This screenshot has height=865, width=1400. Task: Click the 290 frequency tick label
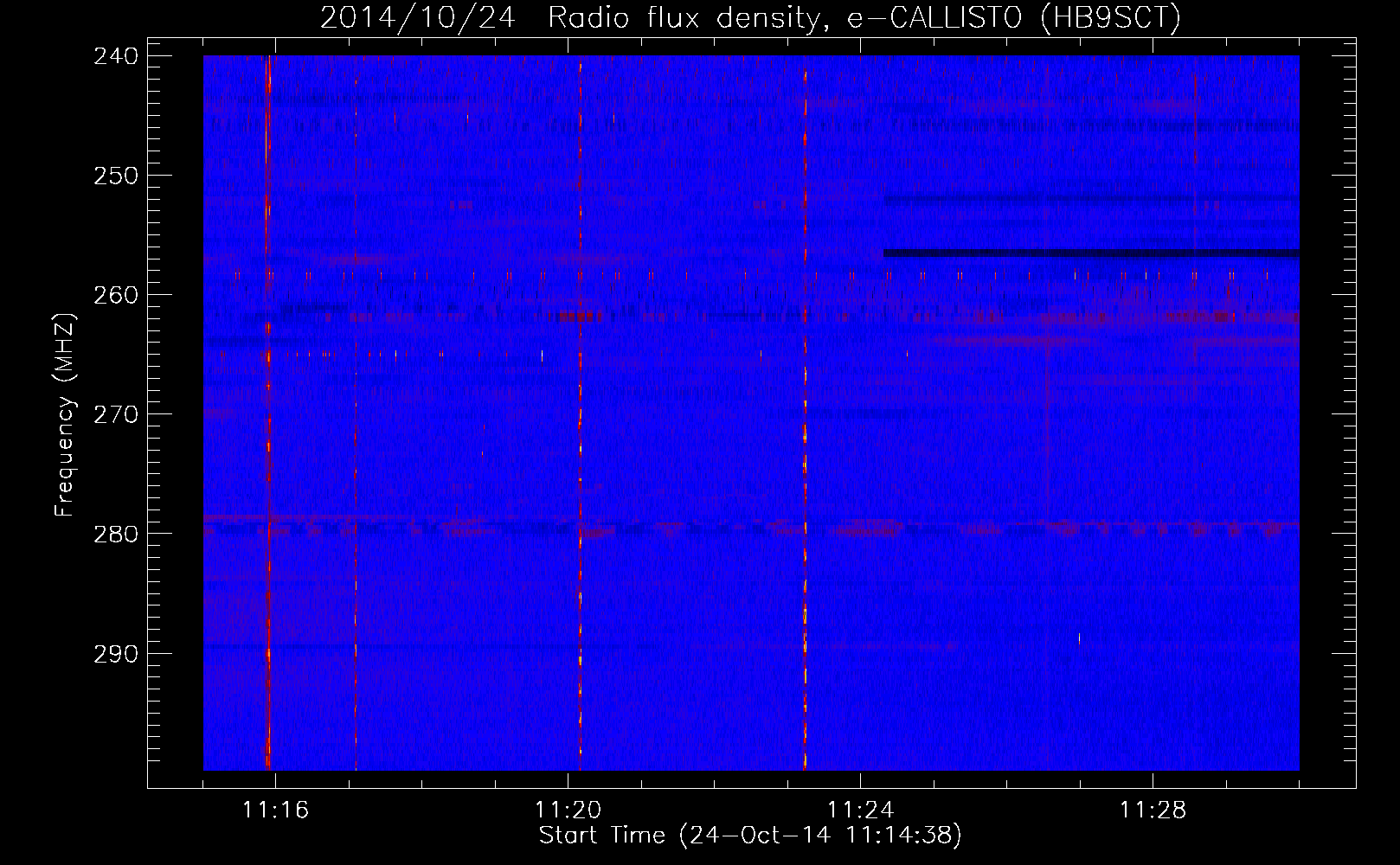pos(115,652)
